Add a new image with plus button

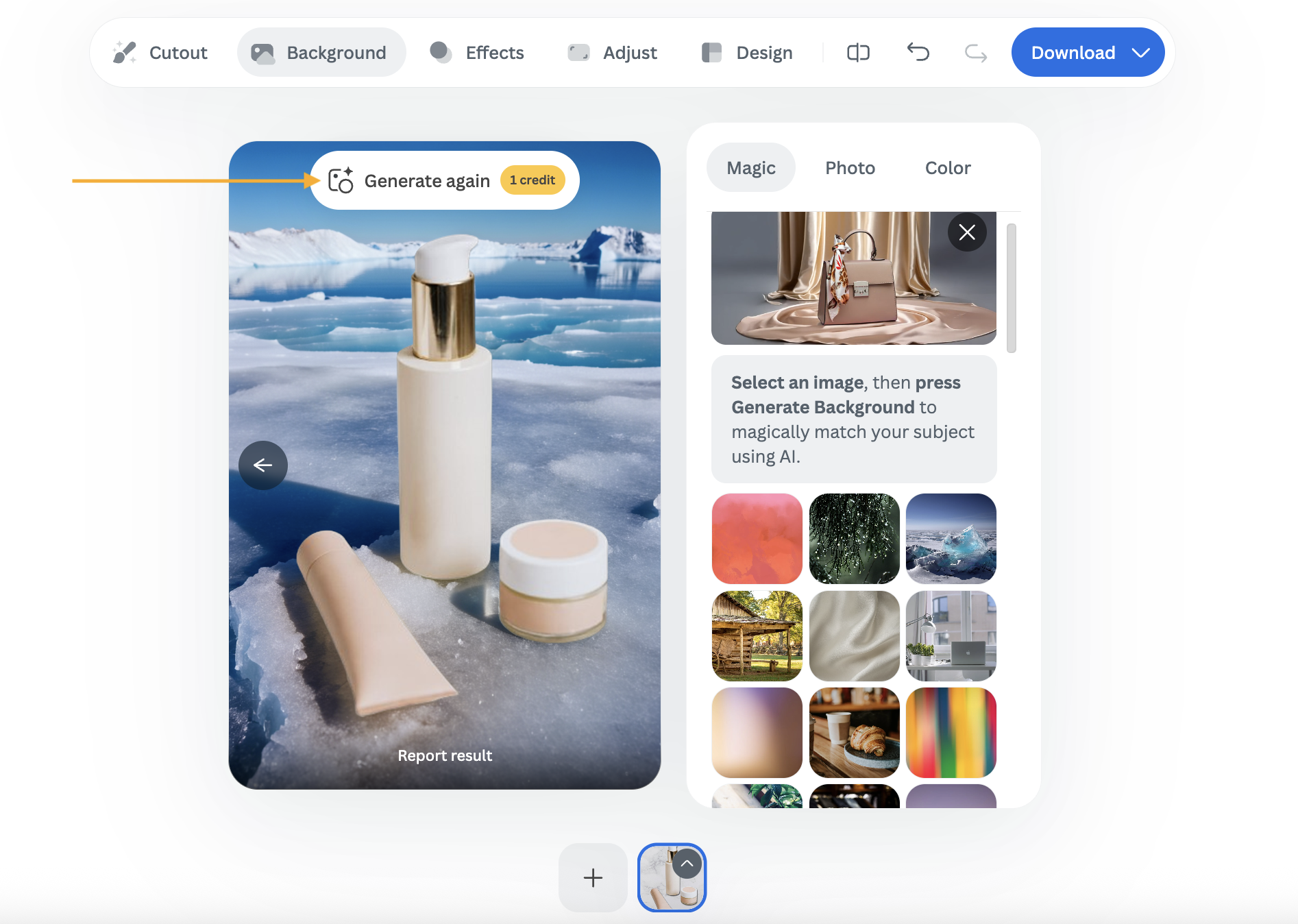593,877
